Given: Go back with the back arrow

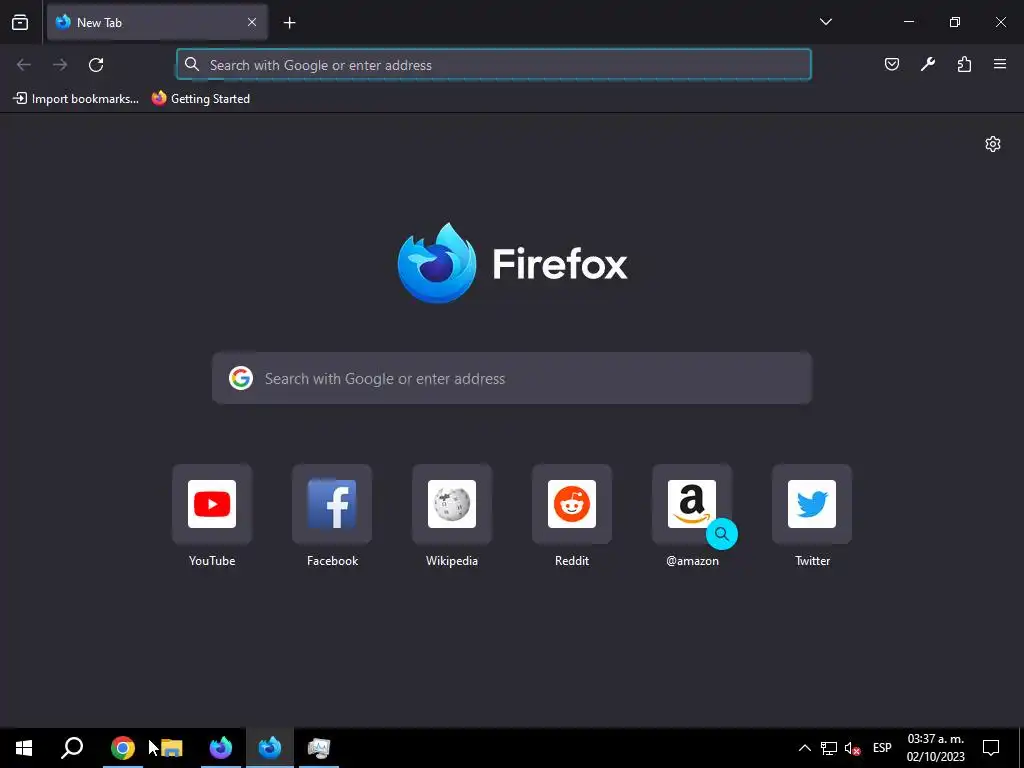Looking at the screenshot, I should pos(24,65).
